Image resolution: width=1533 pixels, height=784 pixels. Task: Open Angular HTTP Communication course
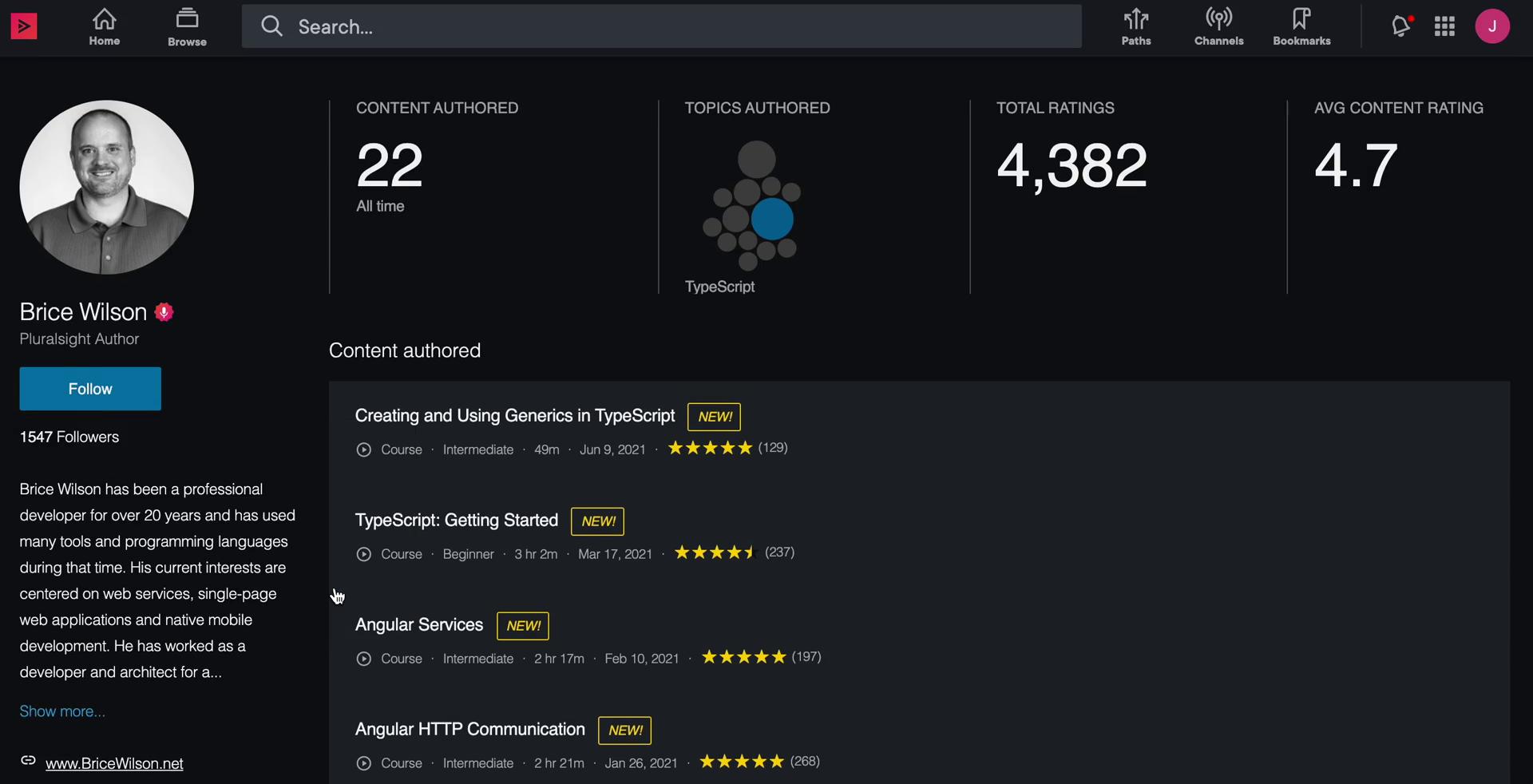click(470, 730)
